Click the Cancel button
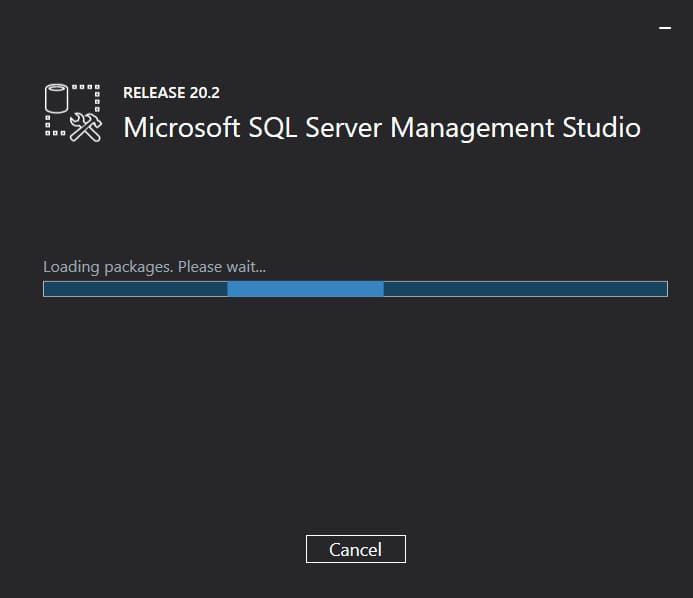The image size is (693, 598). pos(356,549)
